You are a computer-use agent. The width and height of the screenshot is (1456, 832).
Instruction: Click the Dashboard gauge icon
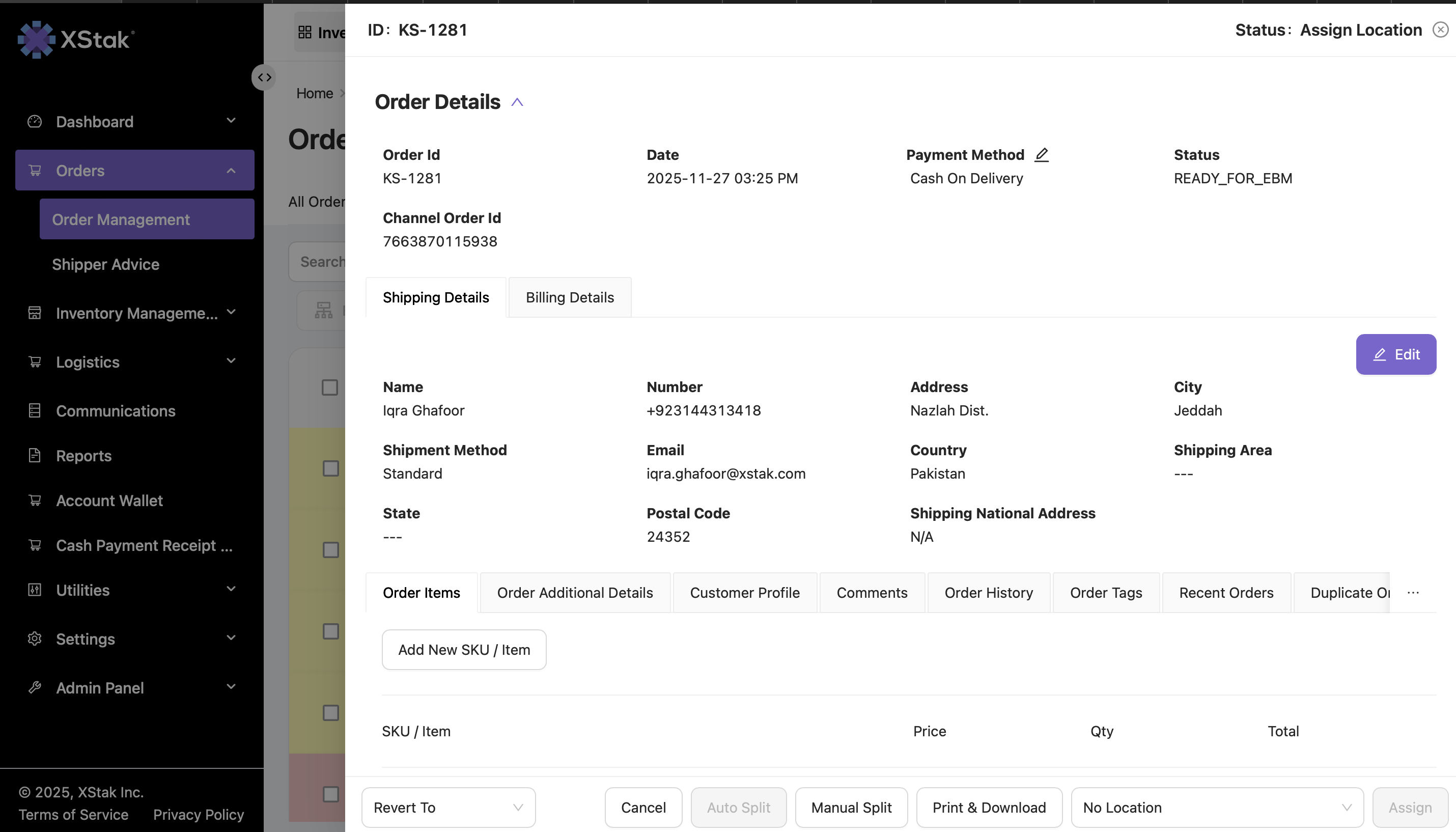[x=35, y=121]
